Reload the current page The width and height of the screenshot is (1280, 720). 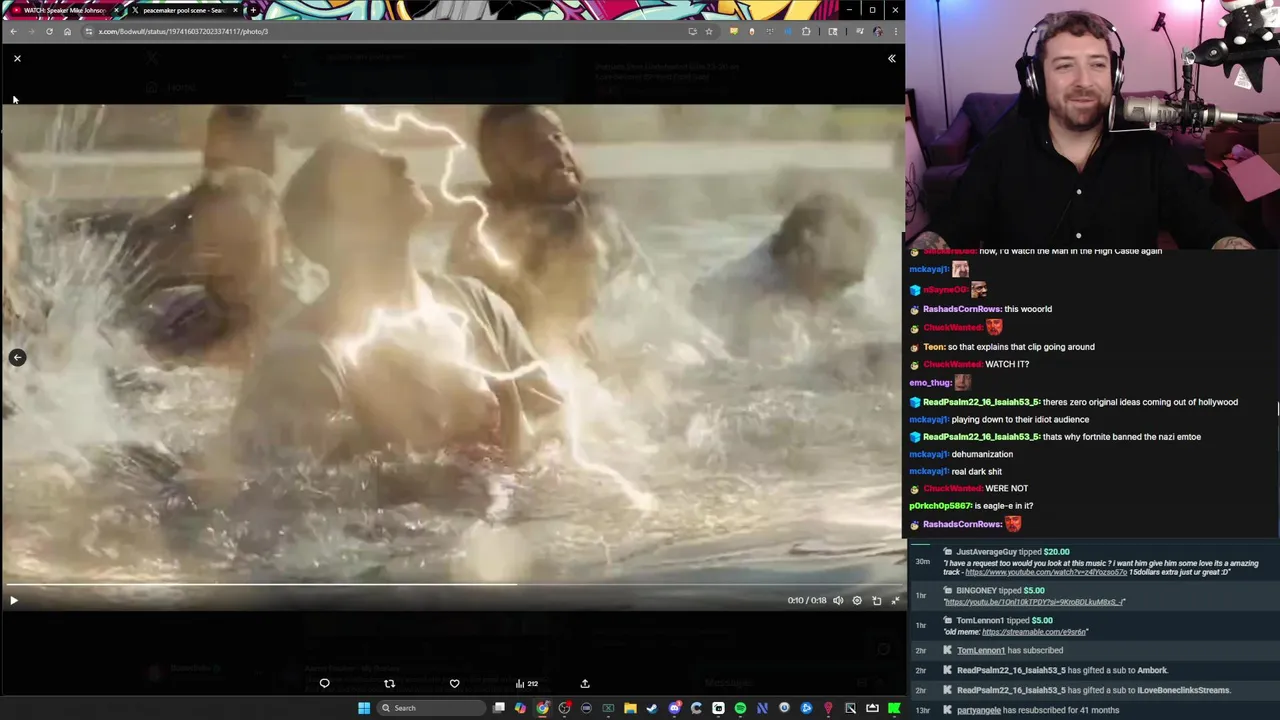pos(49,31)
